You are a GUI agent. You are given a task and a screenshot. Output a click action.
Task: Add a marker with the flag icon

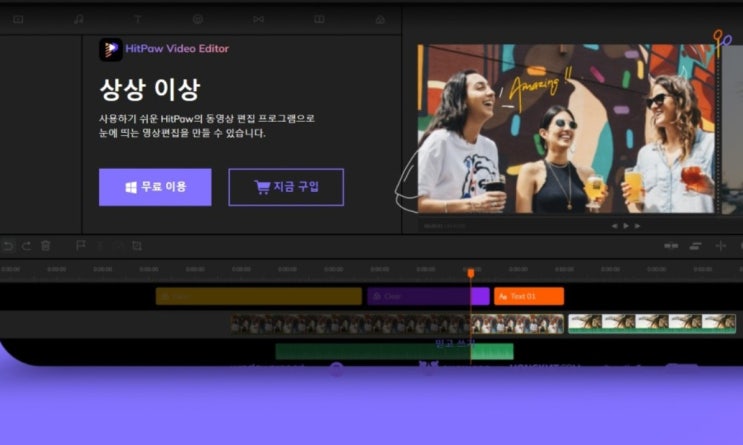pos(81,245)
